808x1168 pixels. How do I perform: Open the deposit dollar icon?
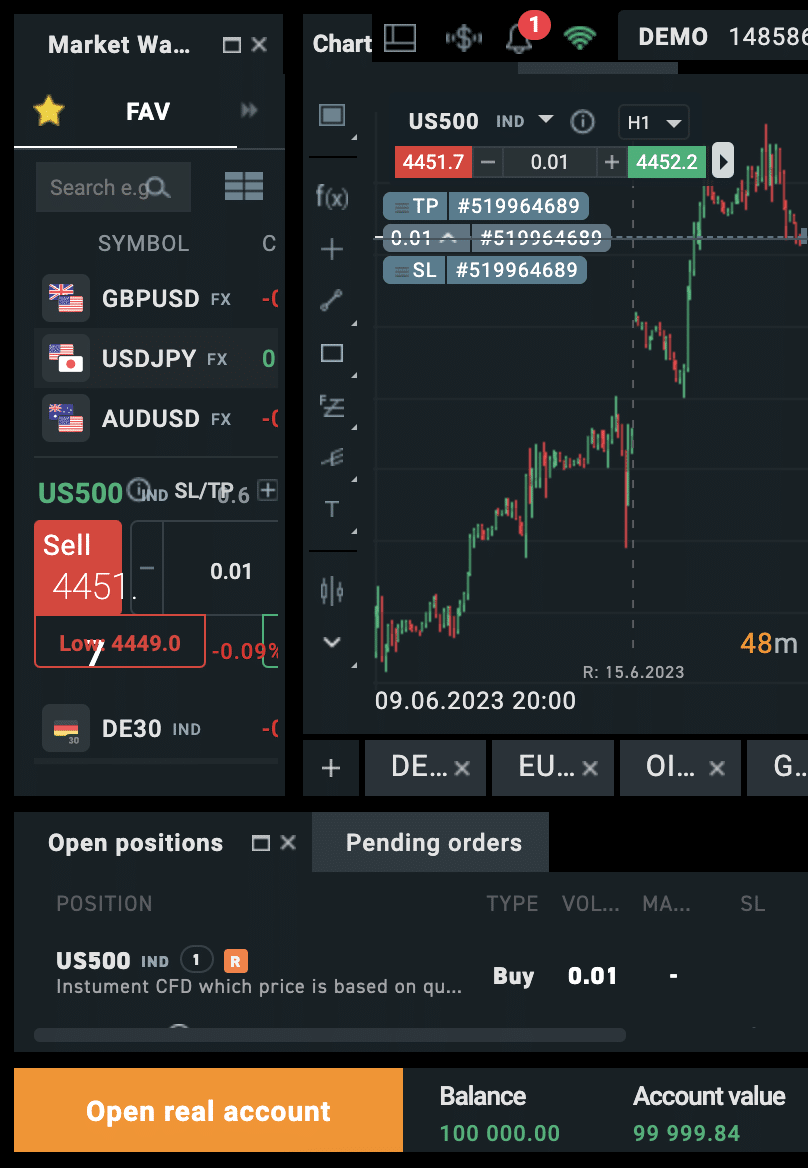[463, 38]
